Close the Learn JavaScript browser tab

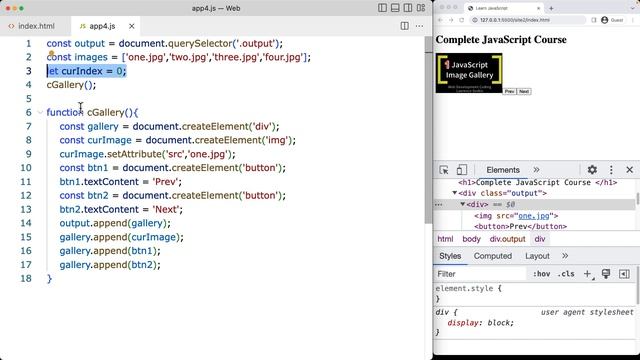click(538, 8)
